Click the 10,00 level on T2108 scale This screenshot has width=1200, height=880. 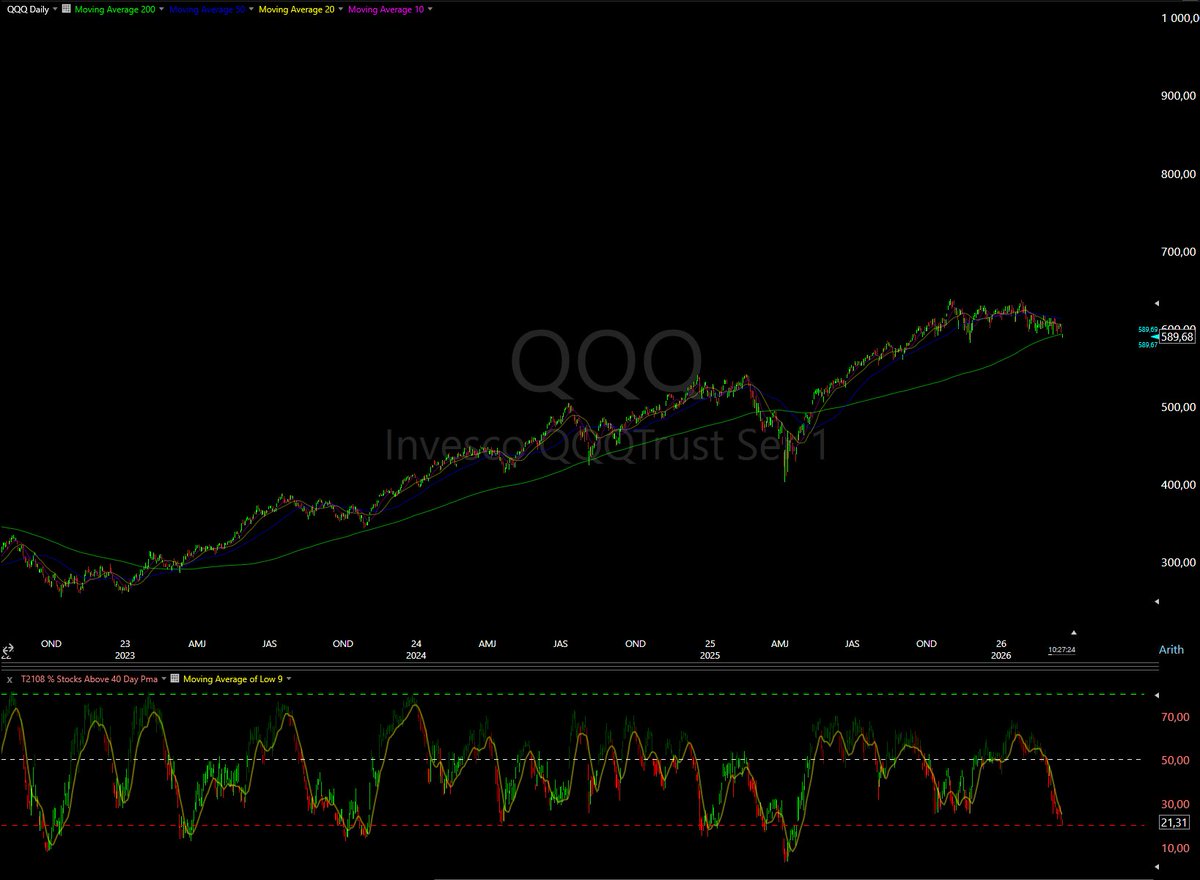coord(1175,848)
